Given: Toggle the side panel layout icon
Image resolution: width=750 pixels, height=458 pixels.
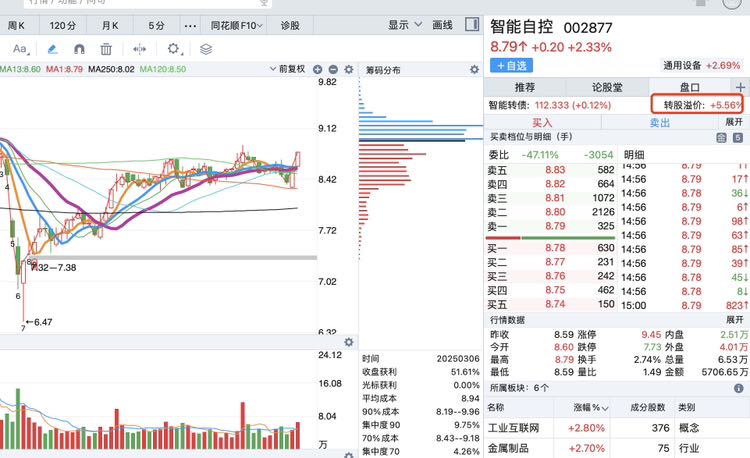Looking at the screenshot, I should click(472, 24).
